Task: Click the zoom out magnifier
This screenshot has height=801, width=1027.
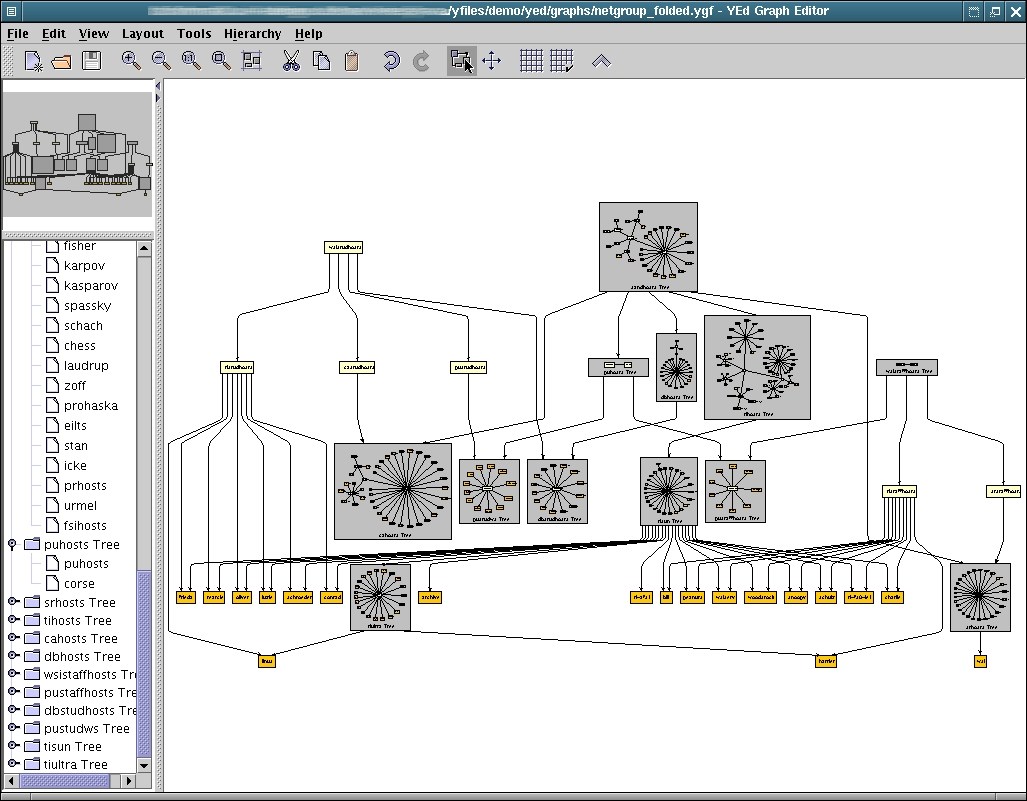Action: coord(161,61)
